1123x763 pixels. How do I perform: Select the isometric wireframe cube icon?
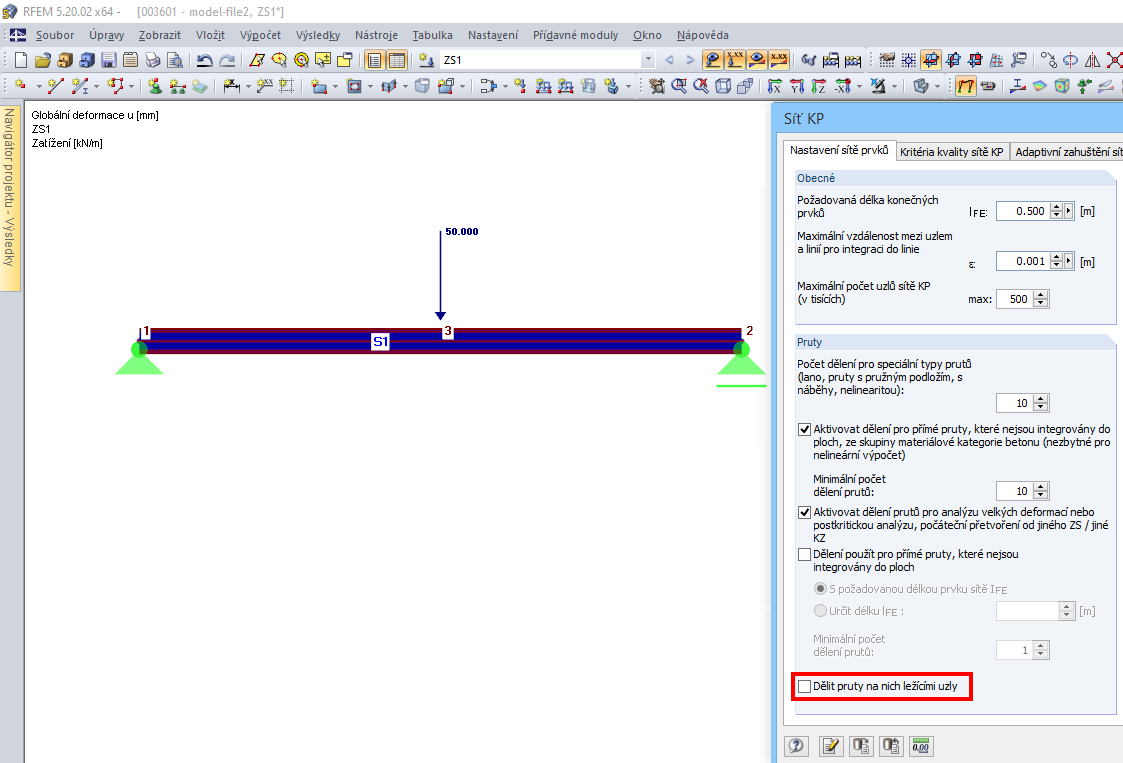pyautogui.click(x=723, y=87)
